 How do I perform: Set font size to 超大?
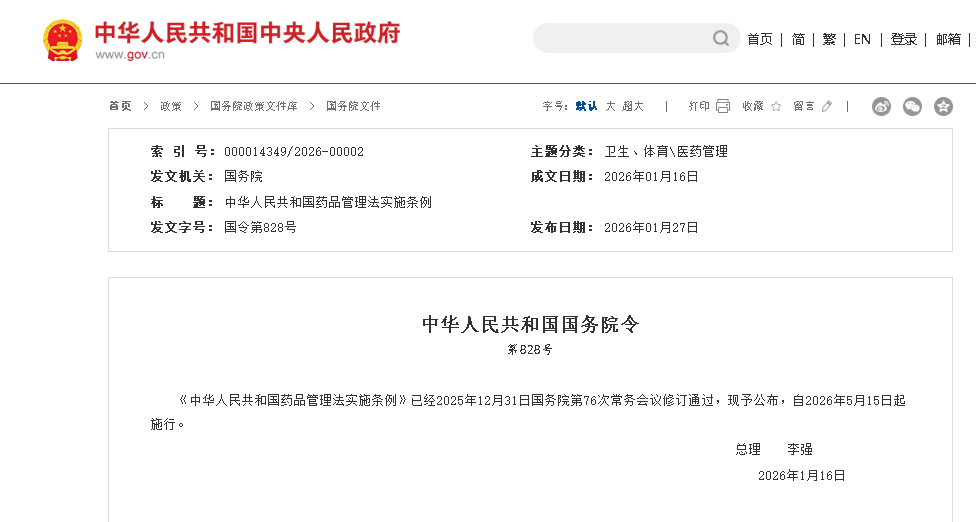click(633, 106)
